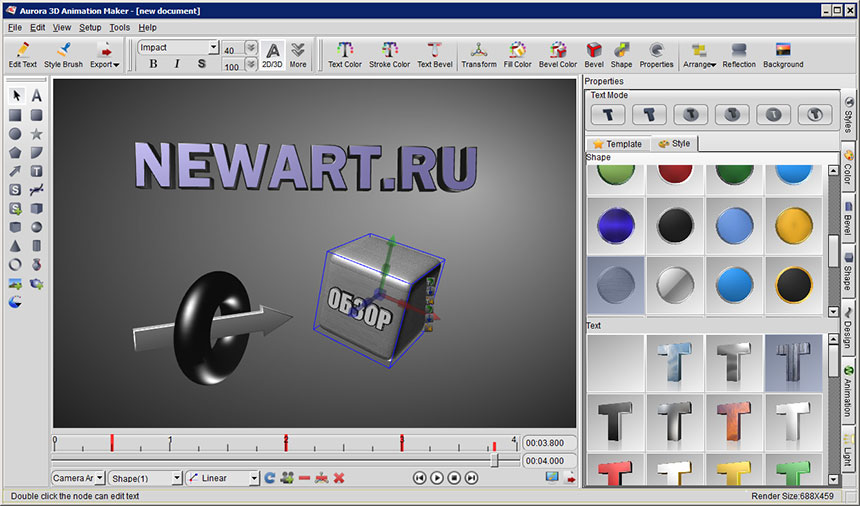Select the text 'A' tool in toolbox
Image resolution: width=860 pixels, height=506 pixels.
click(x=36, y=95)
